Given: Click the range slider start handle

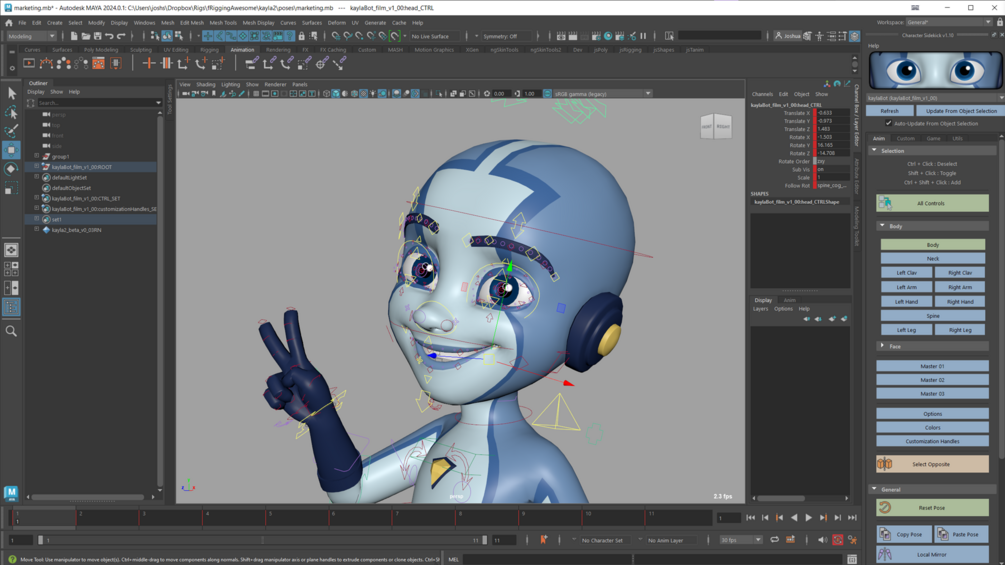Looking at the screenshot, I should click(x=41, y=540).
